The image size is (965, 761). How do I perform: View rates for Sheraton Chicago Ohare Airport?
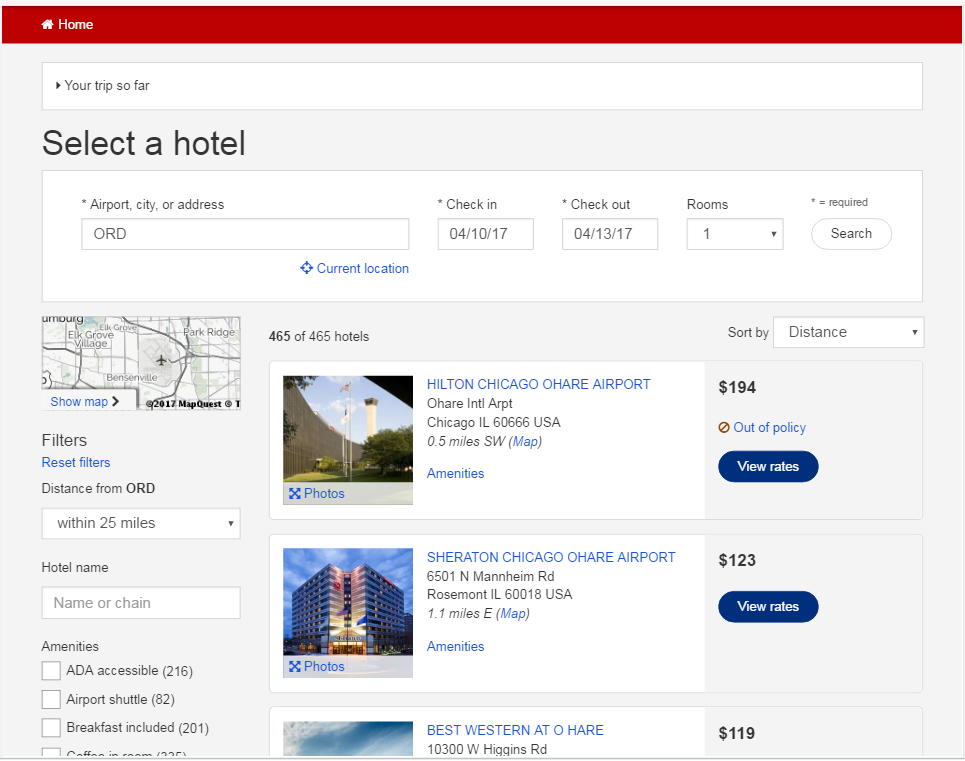tap(768, 607)
